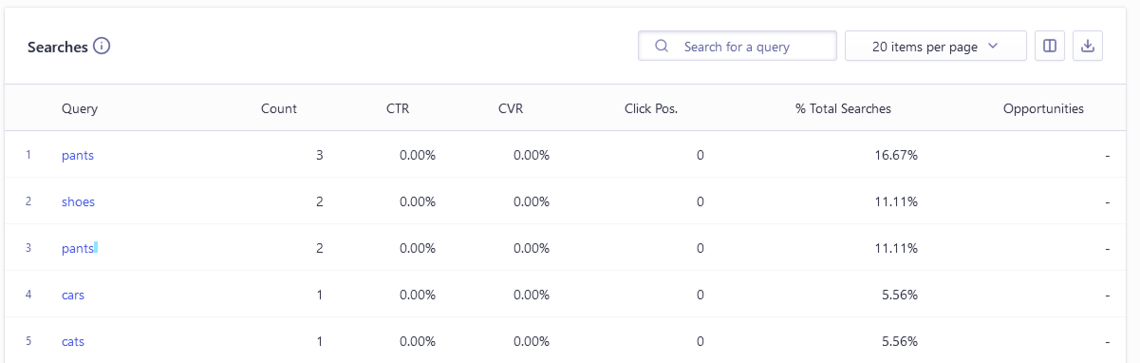Sort by the Query column header
This screenshot has height=363, width=1140.
80,108
